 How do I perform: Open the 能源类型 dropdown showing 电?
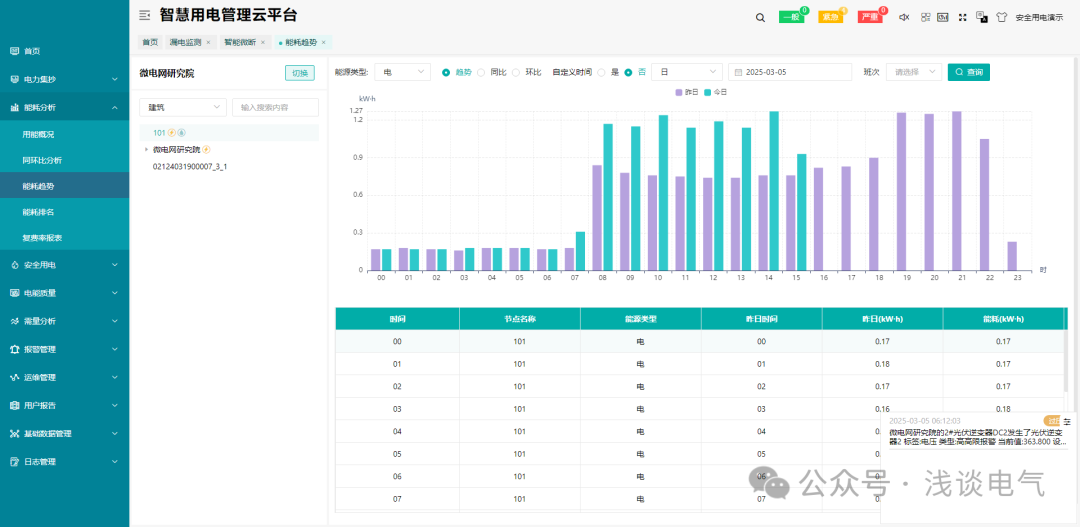(402, 72)
